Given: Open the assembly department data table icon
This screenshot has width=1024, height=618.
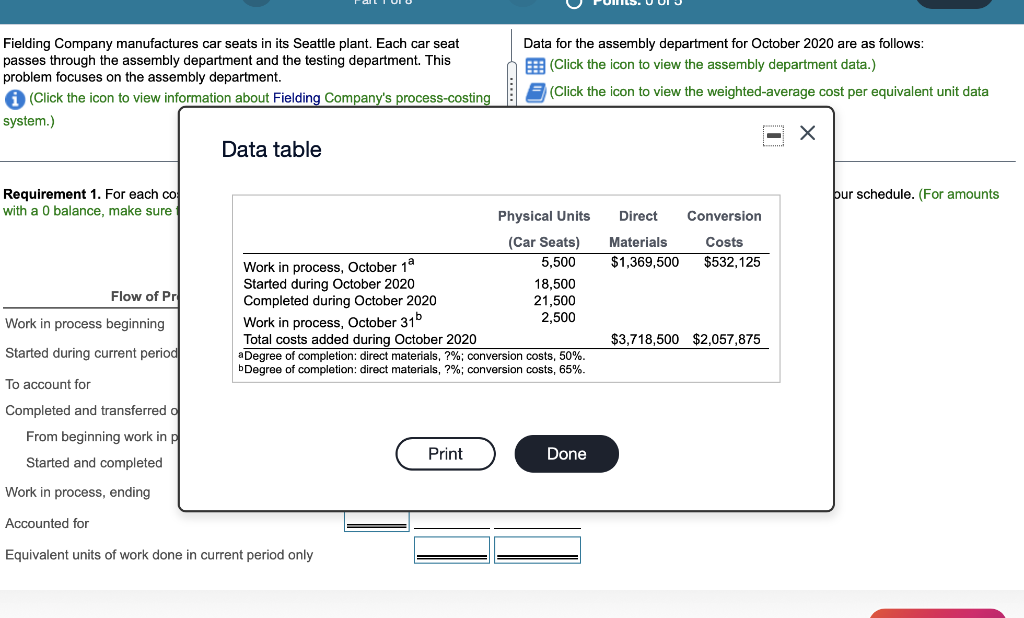Looking at the screenshot, I should point(535,66).
